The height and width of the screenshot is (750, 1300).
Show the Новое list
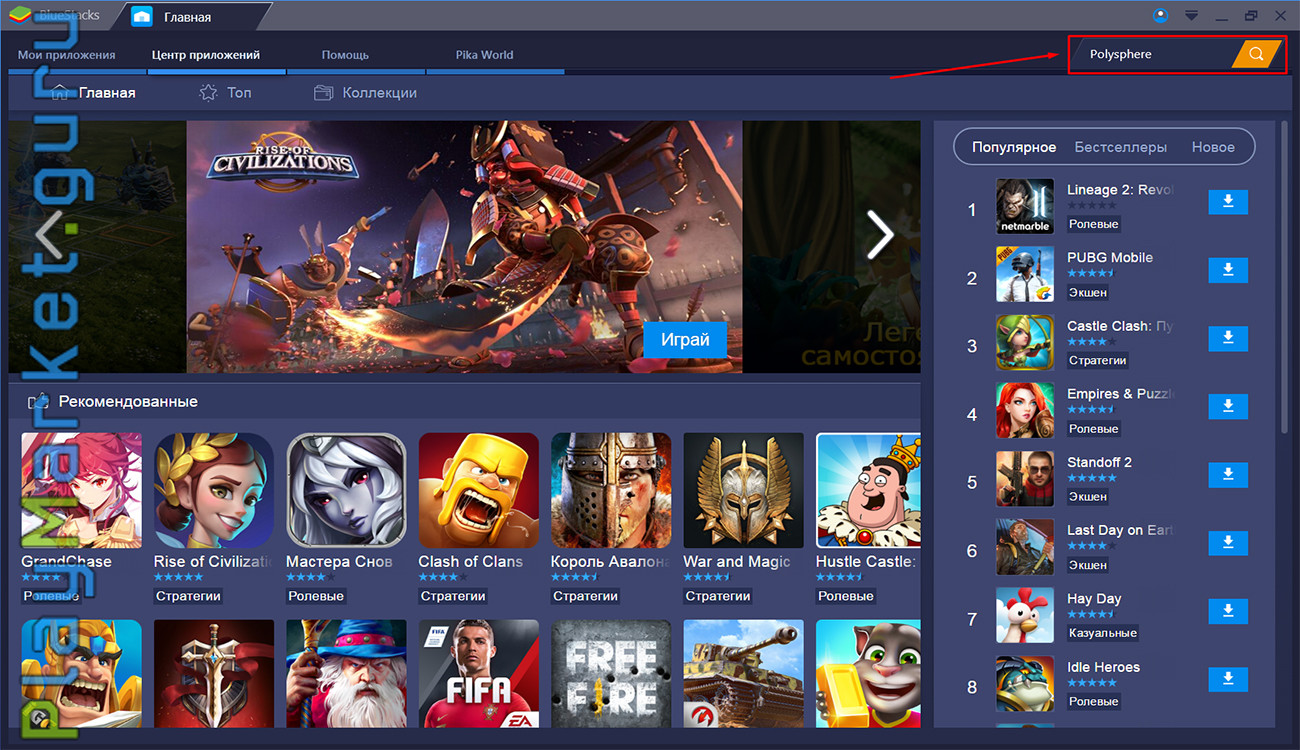(x=1213, y=147)
